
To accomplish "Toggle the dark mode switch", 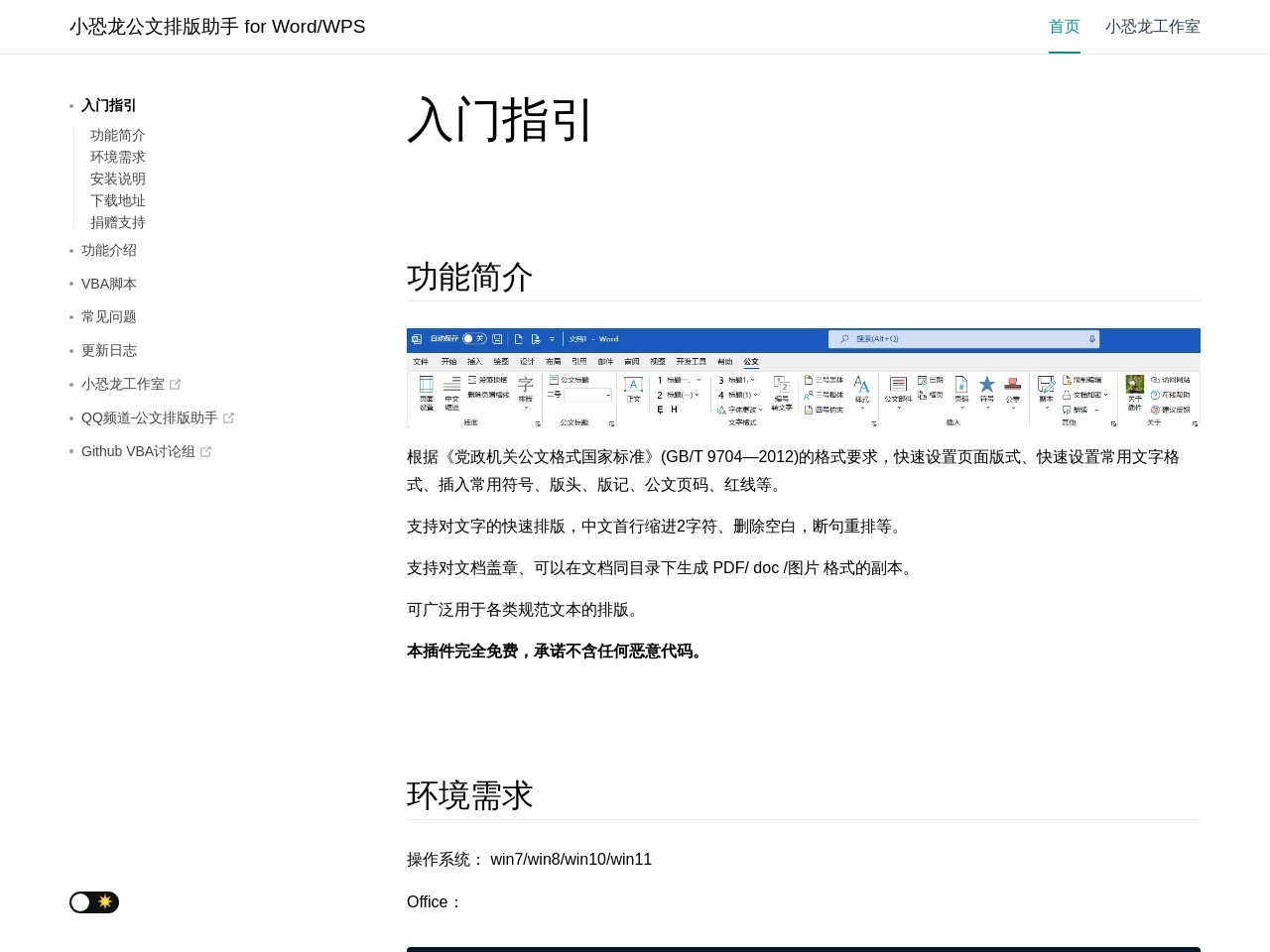I will 94,902.
